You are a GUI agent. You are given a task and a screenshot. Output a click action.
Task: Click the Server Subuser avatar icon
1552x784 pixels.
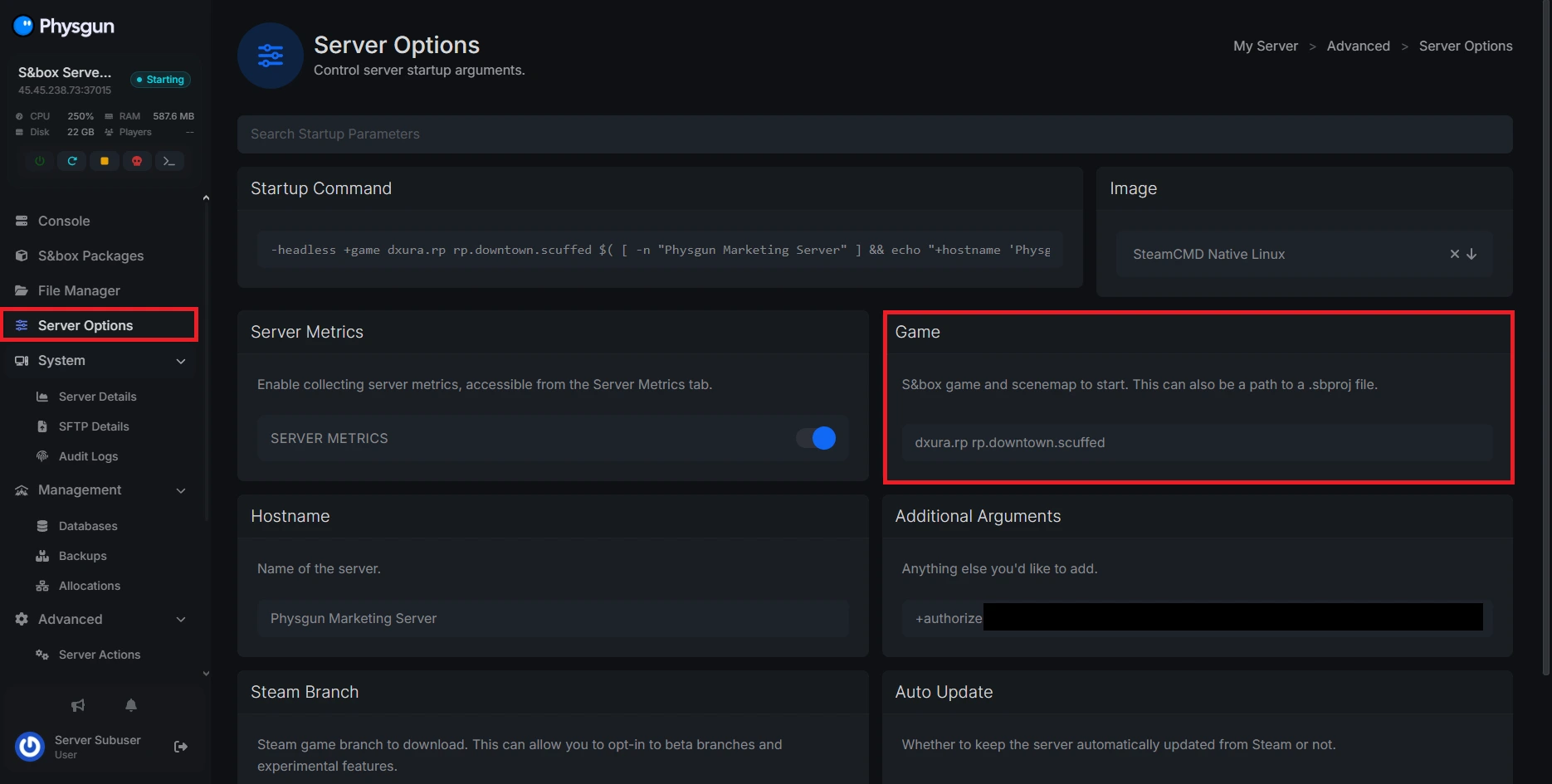[x=30, y=747]
